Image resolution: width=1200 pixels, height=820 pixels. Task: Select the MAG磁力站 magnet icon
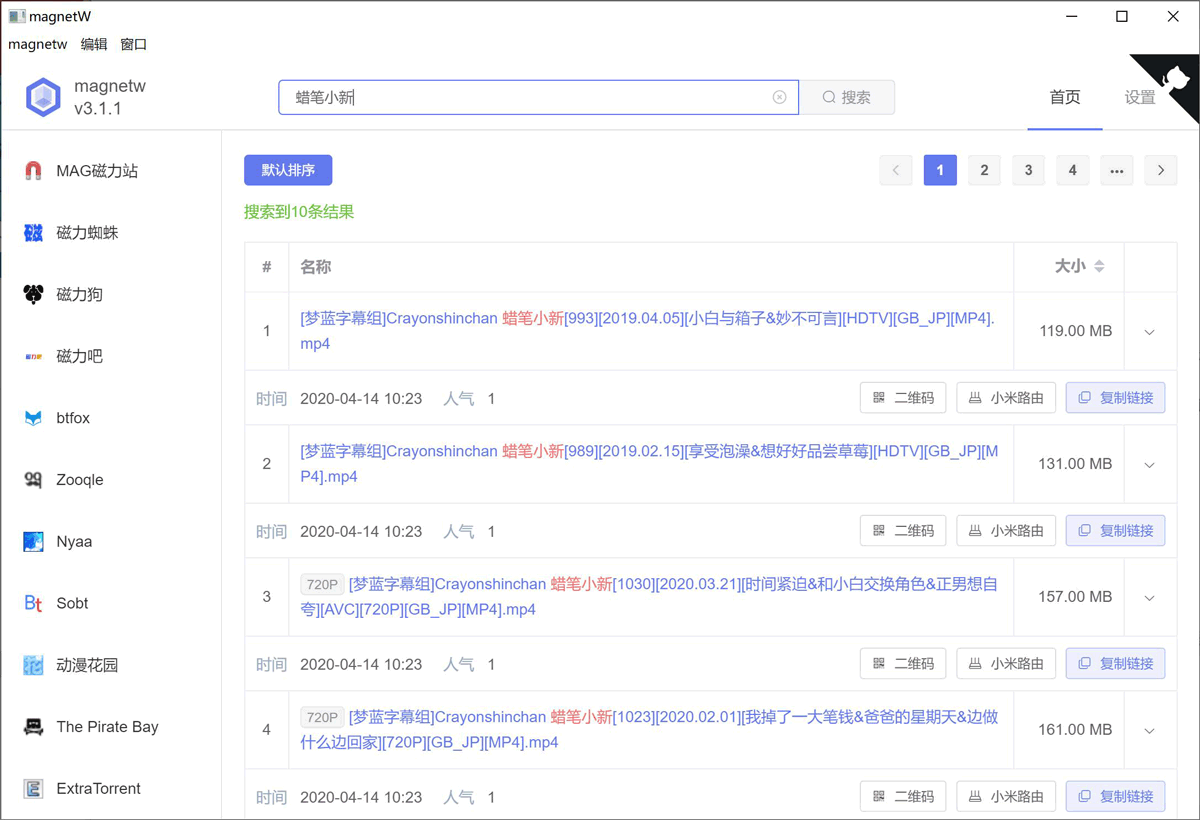point(33,171)
